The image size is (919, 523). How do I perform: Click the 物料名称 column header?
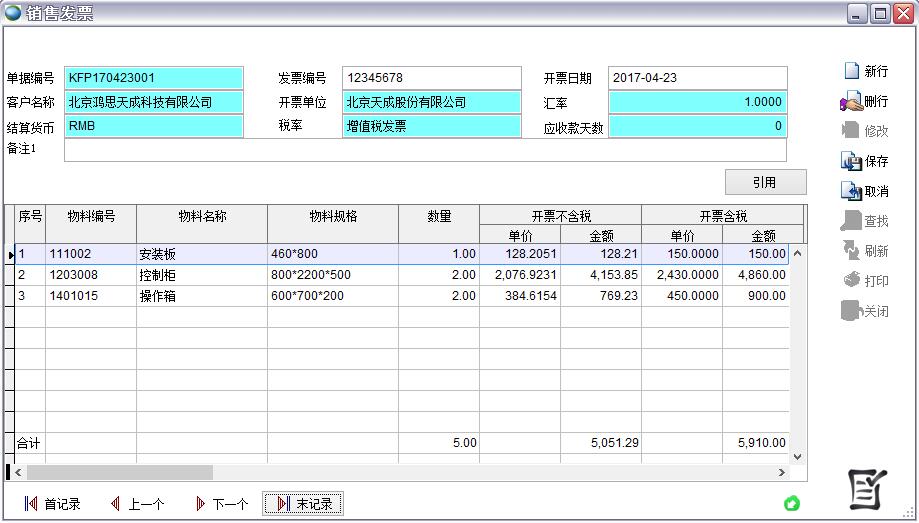[x=202, y=216]
